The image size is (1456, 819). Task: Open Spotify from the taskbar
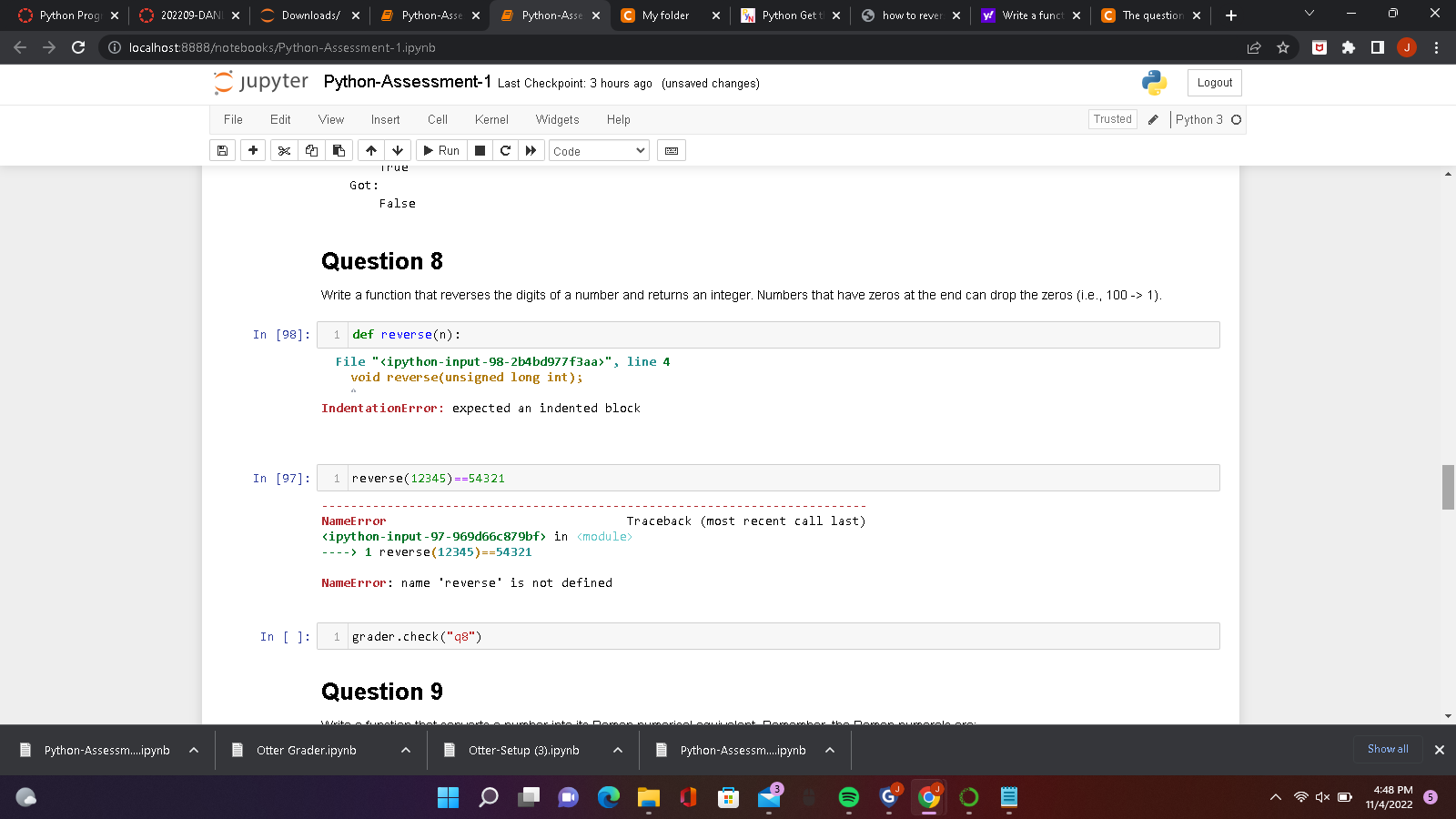[848, 797]
